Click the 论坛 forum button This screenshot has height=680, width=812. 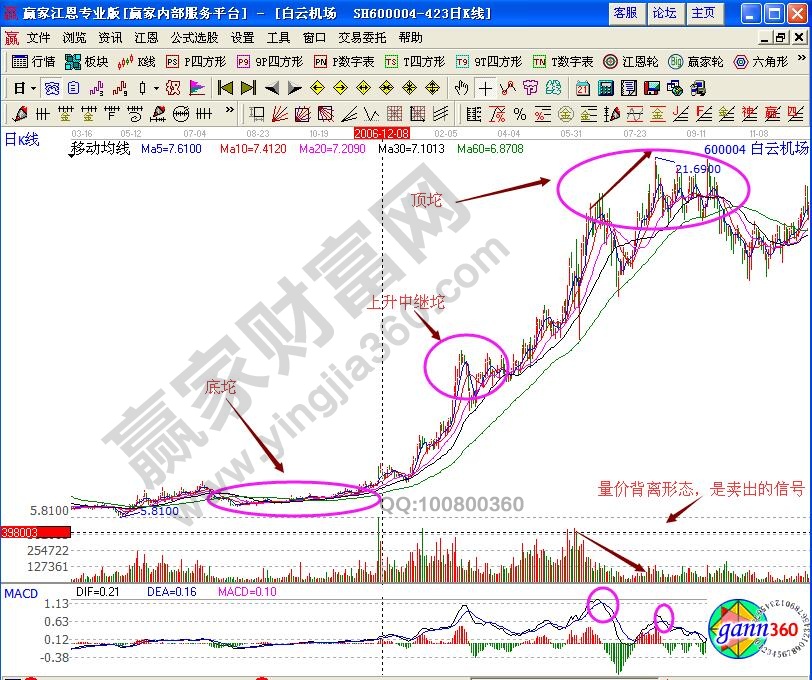[x=664, y=13]
